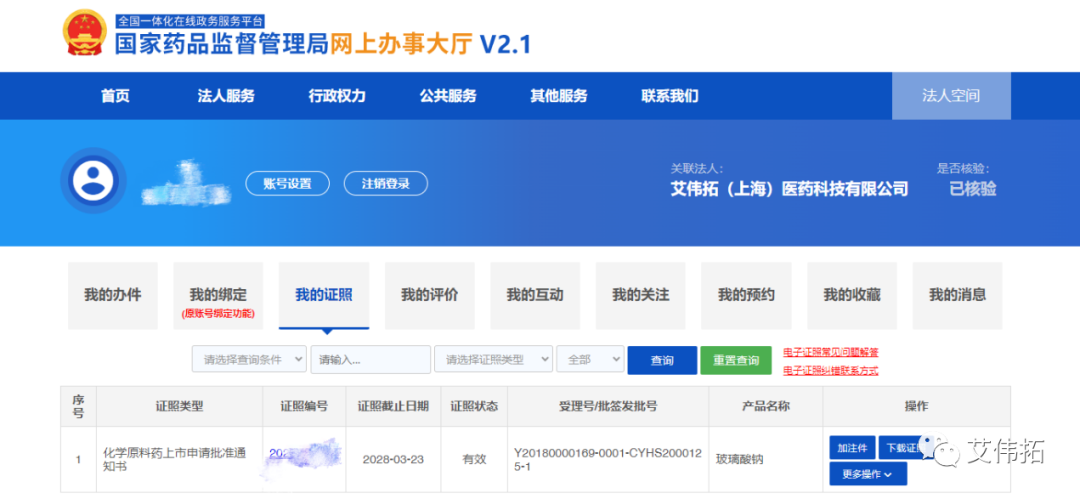
Task: Switch to the 我的收藏 tab
Action: point(852,295)
